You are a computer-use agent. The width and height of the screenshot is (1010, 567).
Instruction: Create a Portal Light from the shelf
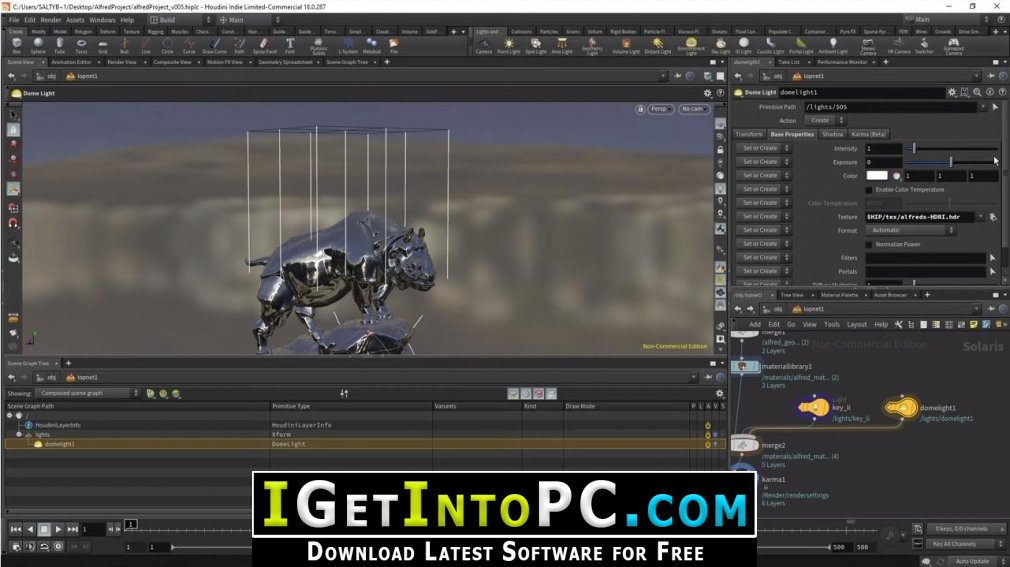[x=801, y=45]
